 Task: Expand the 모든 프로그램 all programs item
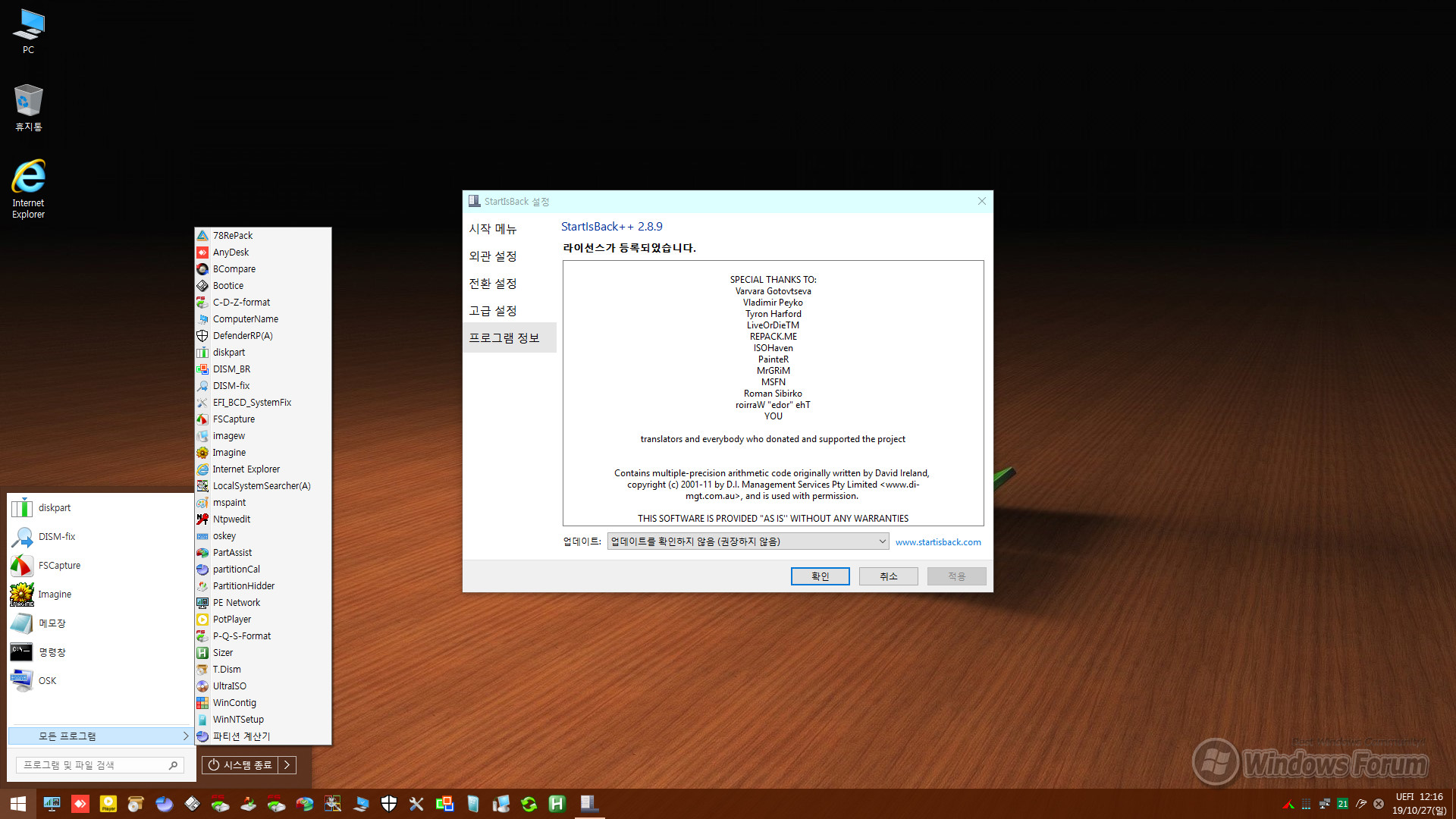[99, 736]
